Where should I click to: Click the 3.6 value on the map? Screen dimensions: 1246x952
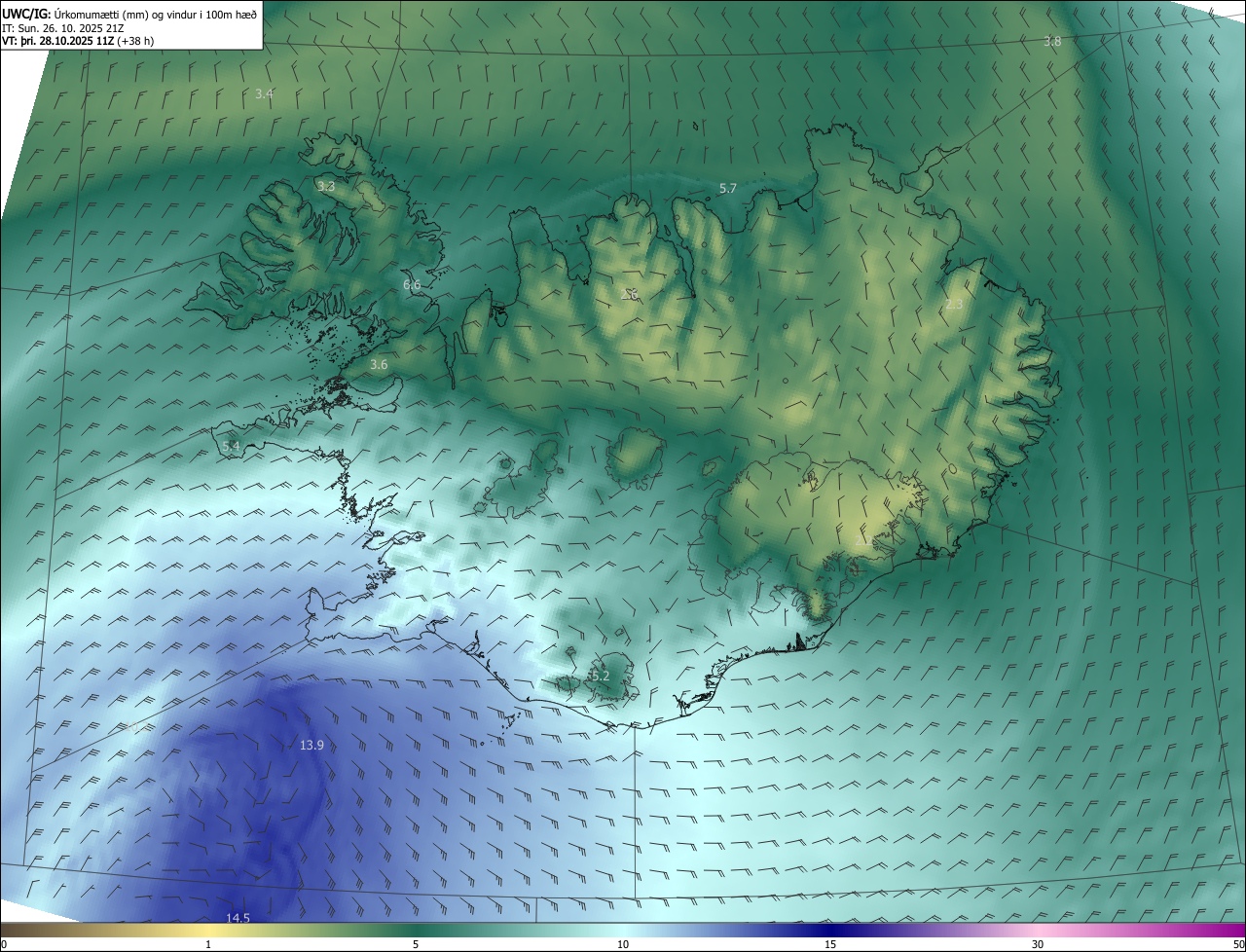pyautogui.click(x=379, y=364)
